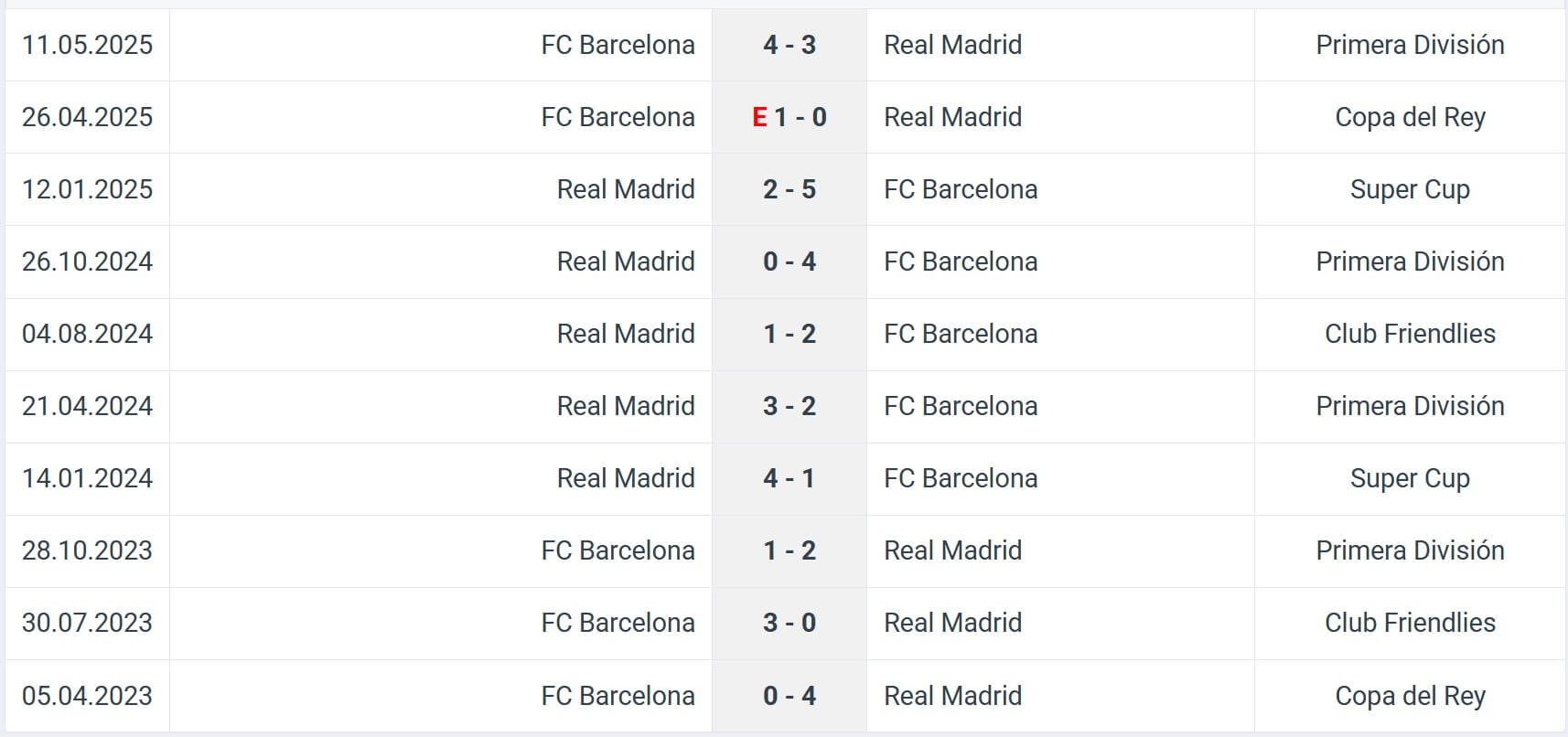Click Real Madrid away team on 28.10.2023

coord(952,550)
